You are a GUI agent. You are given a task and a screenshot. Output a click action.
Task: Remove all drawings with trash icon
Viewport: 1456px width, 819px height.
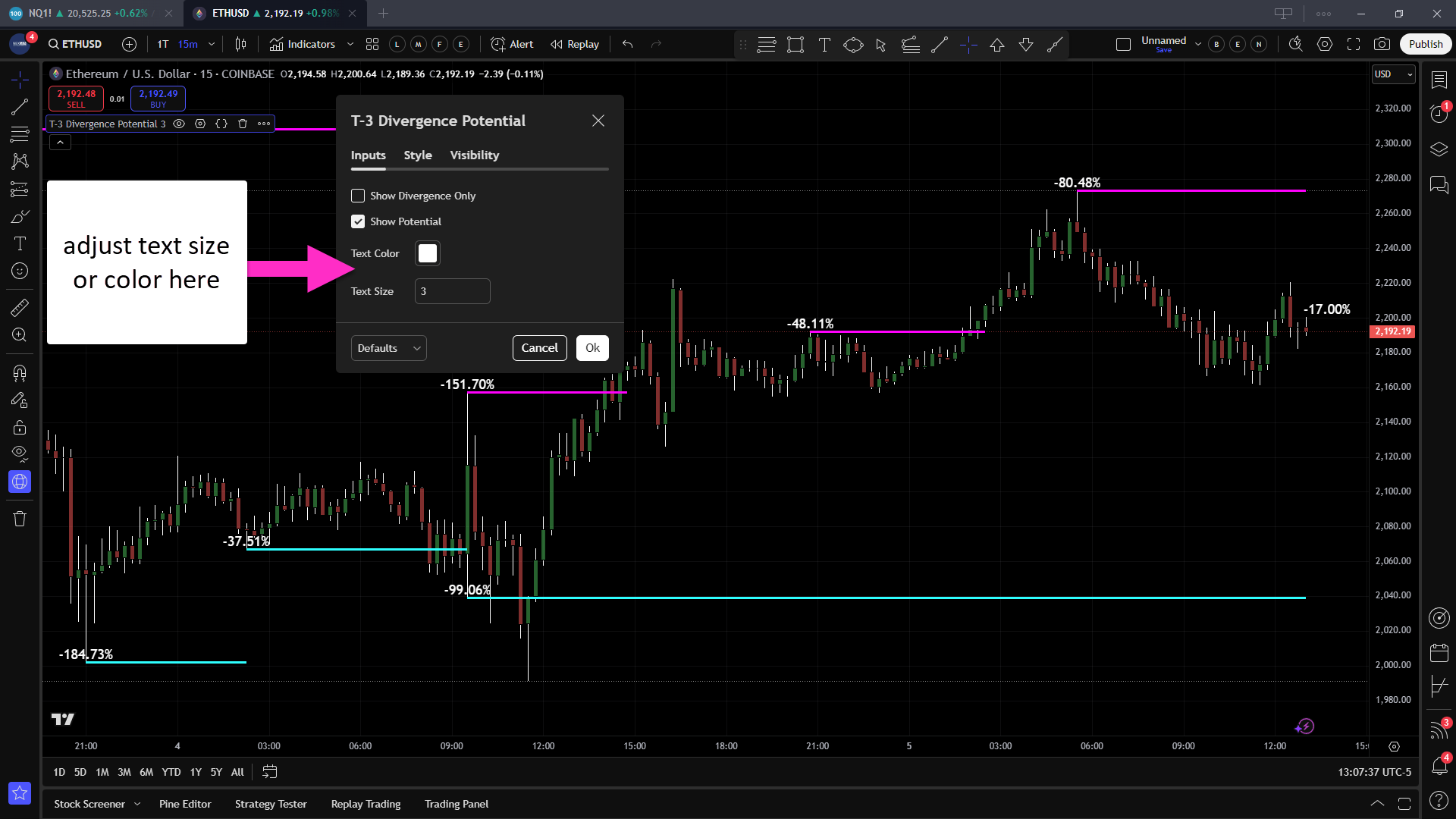coord(20,519)
